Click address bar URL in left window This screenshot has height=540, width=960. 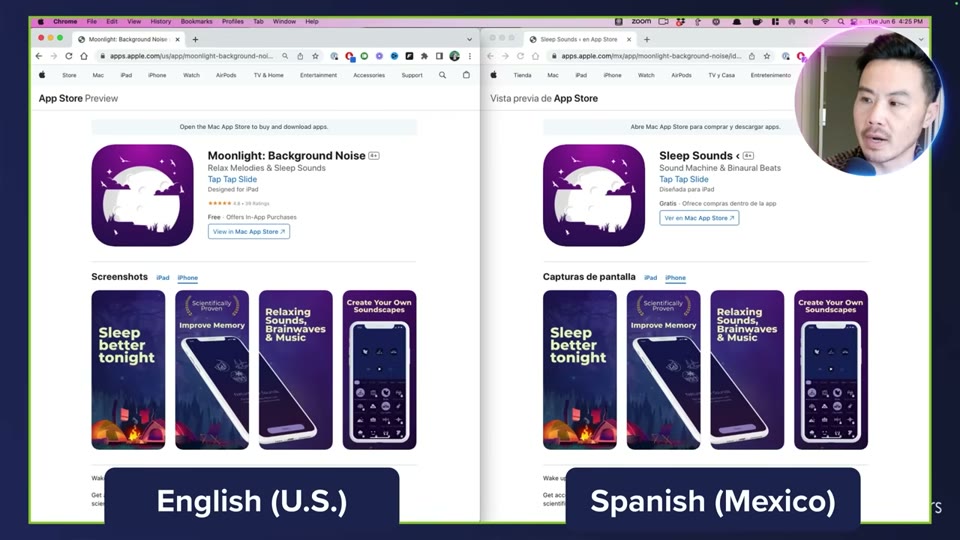[x=192, y=56]
